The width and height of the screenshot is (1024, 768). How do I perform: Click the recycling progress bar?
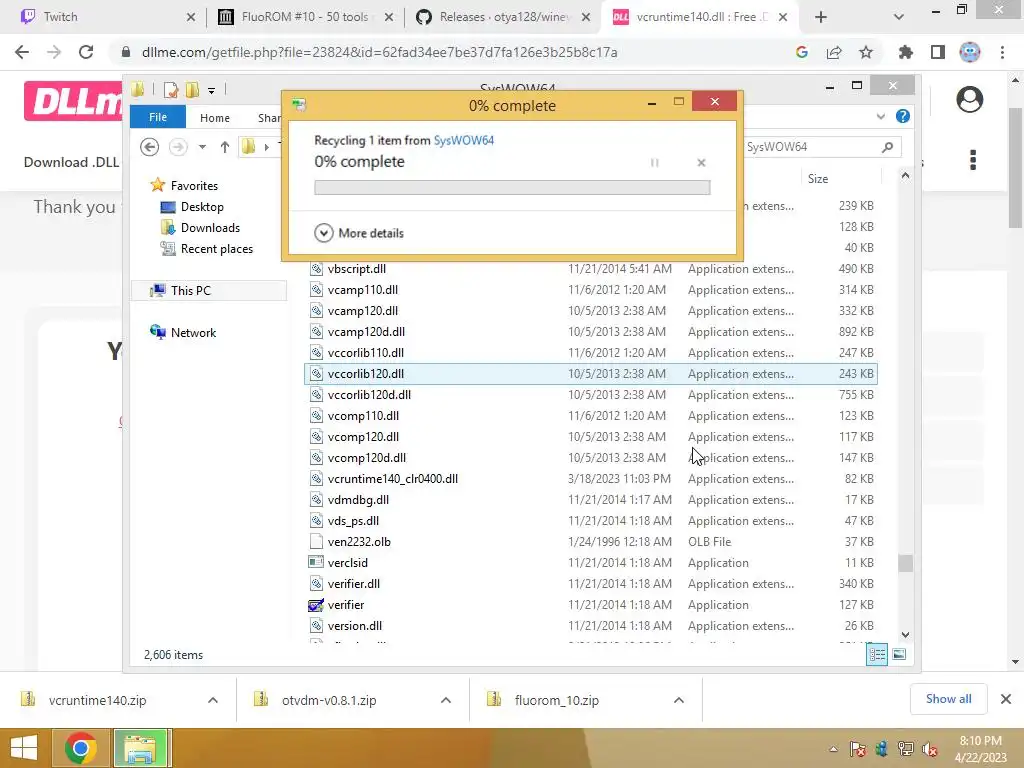(x=512, y=187)
